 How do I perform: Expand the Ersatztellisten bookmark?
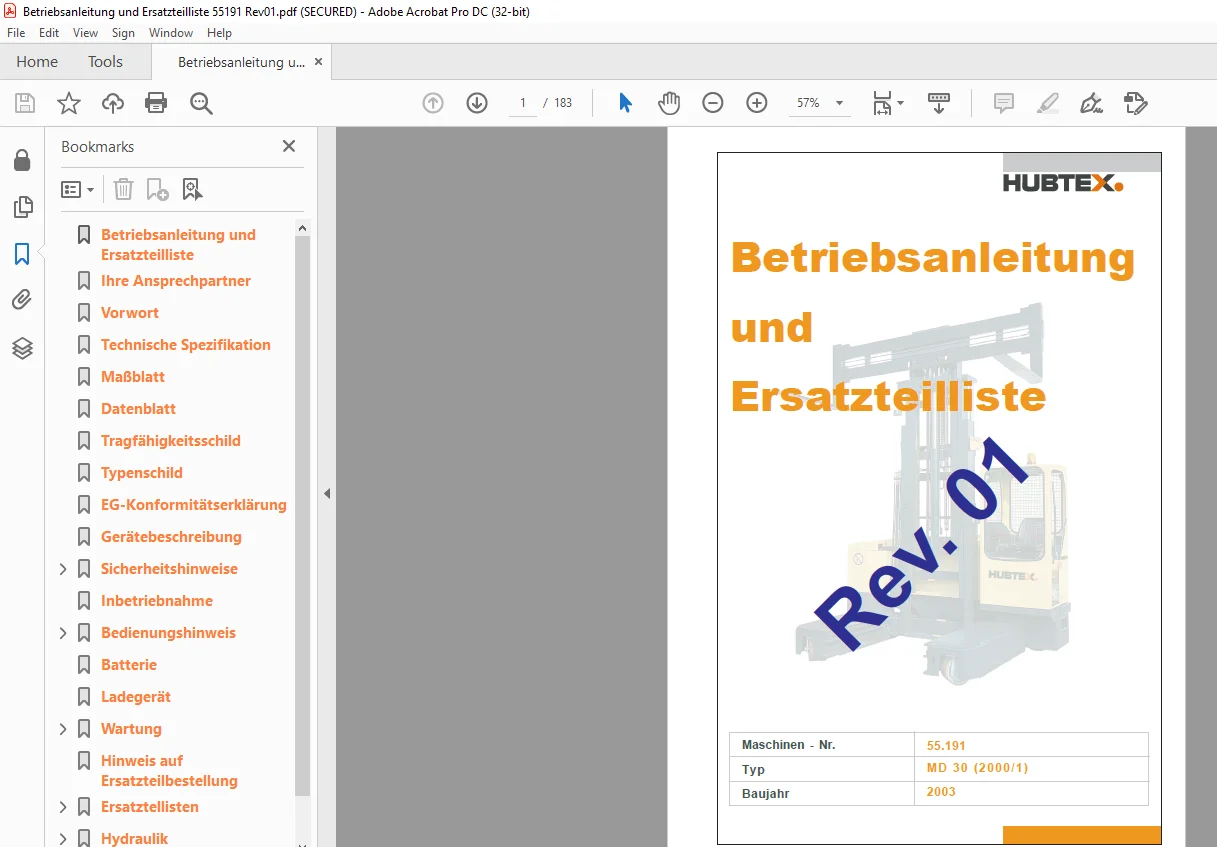click(63, 807)
